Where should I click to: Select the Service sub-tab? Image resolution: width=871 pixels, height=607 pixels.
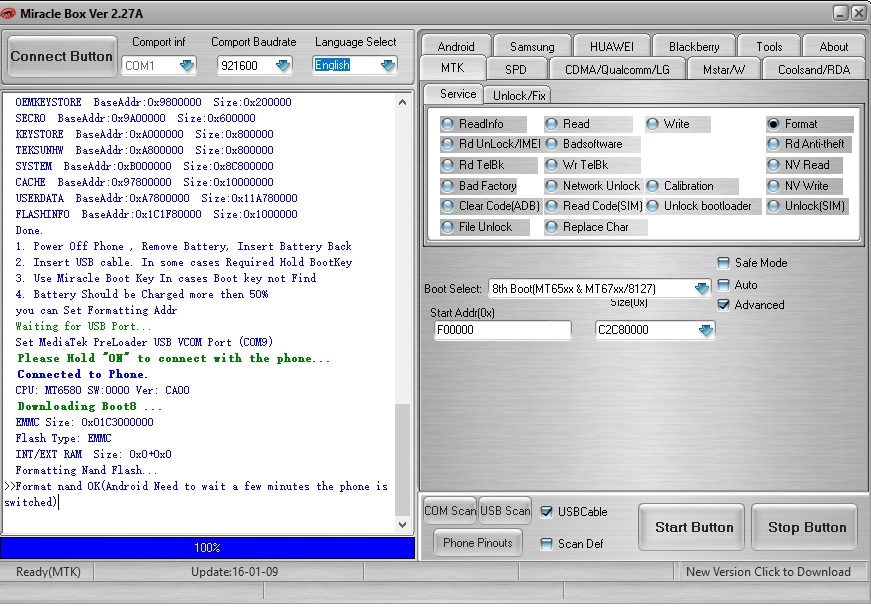458,94
